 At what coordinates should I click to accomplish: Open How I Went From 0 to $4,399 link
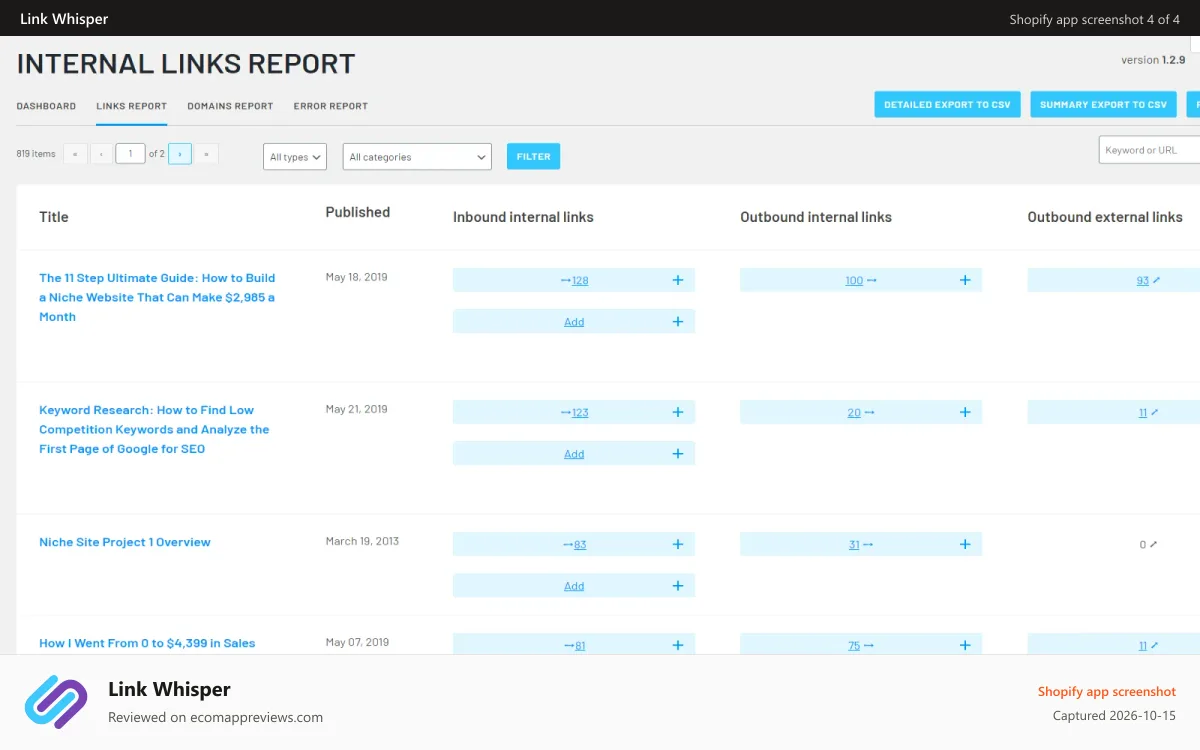147,643
